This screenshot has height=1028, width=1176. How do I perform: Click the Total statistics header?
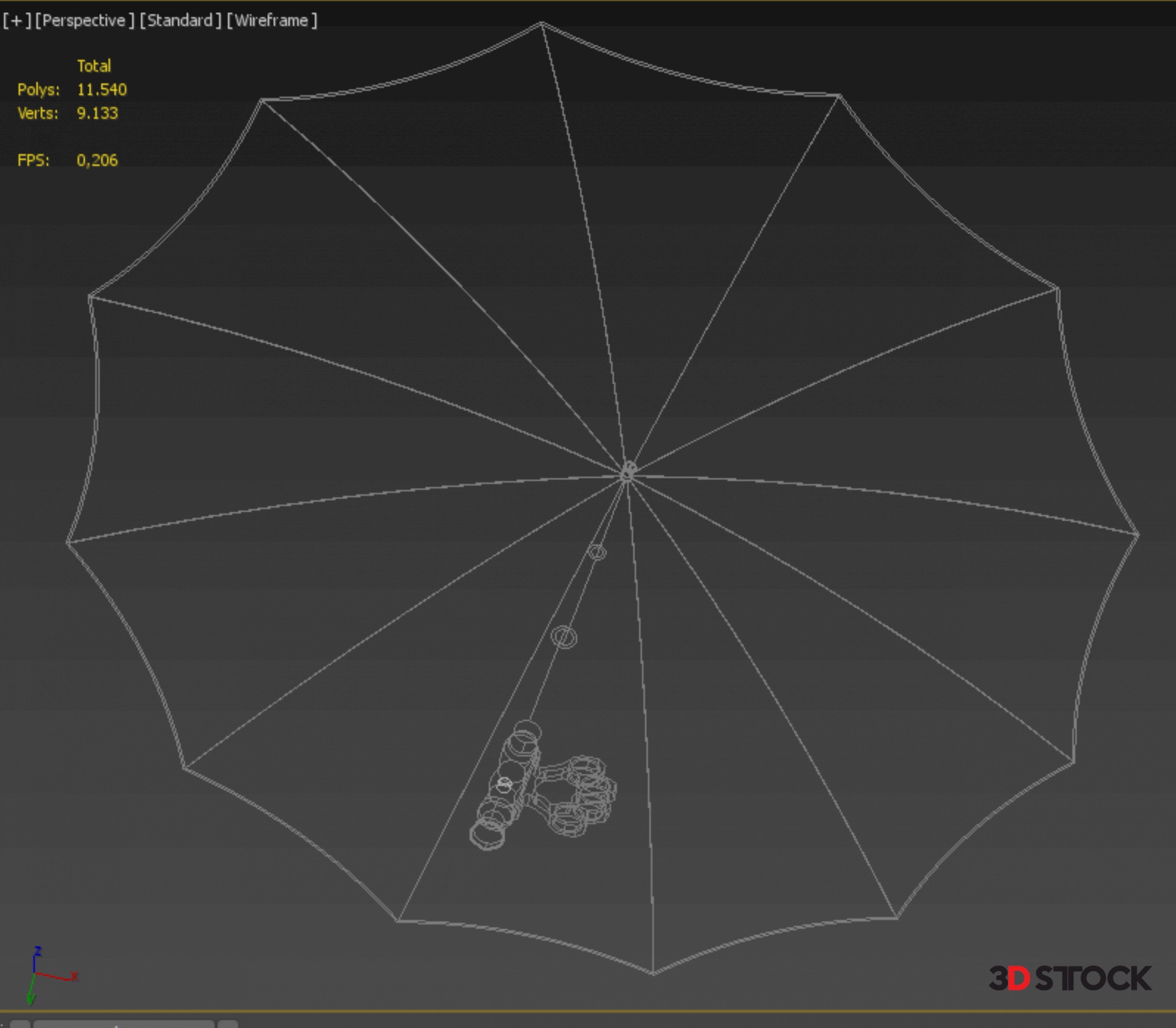(x=94, y=66)
